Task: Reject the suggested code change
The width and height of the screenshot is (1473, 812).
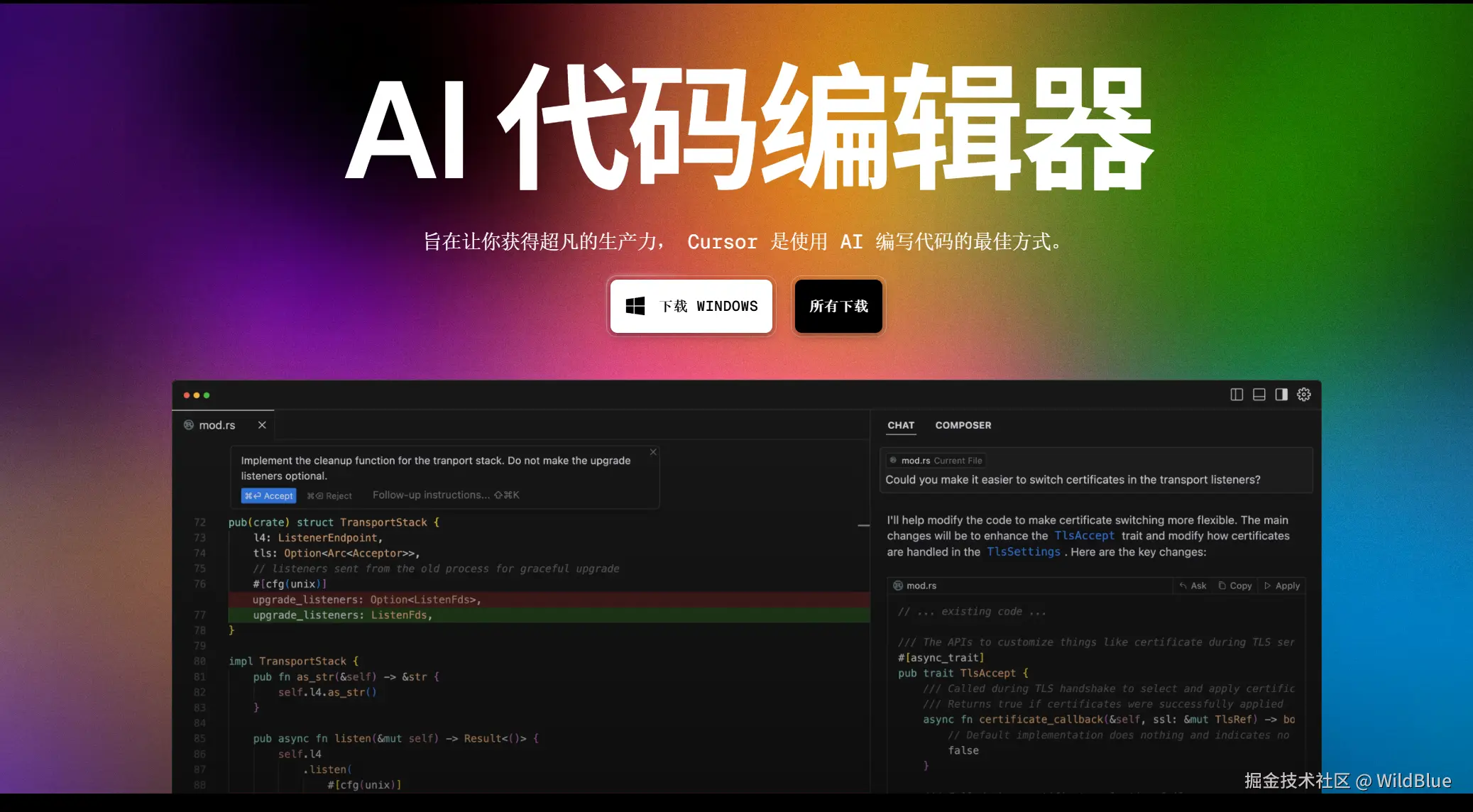Action: click(330, 496)
